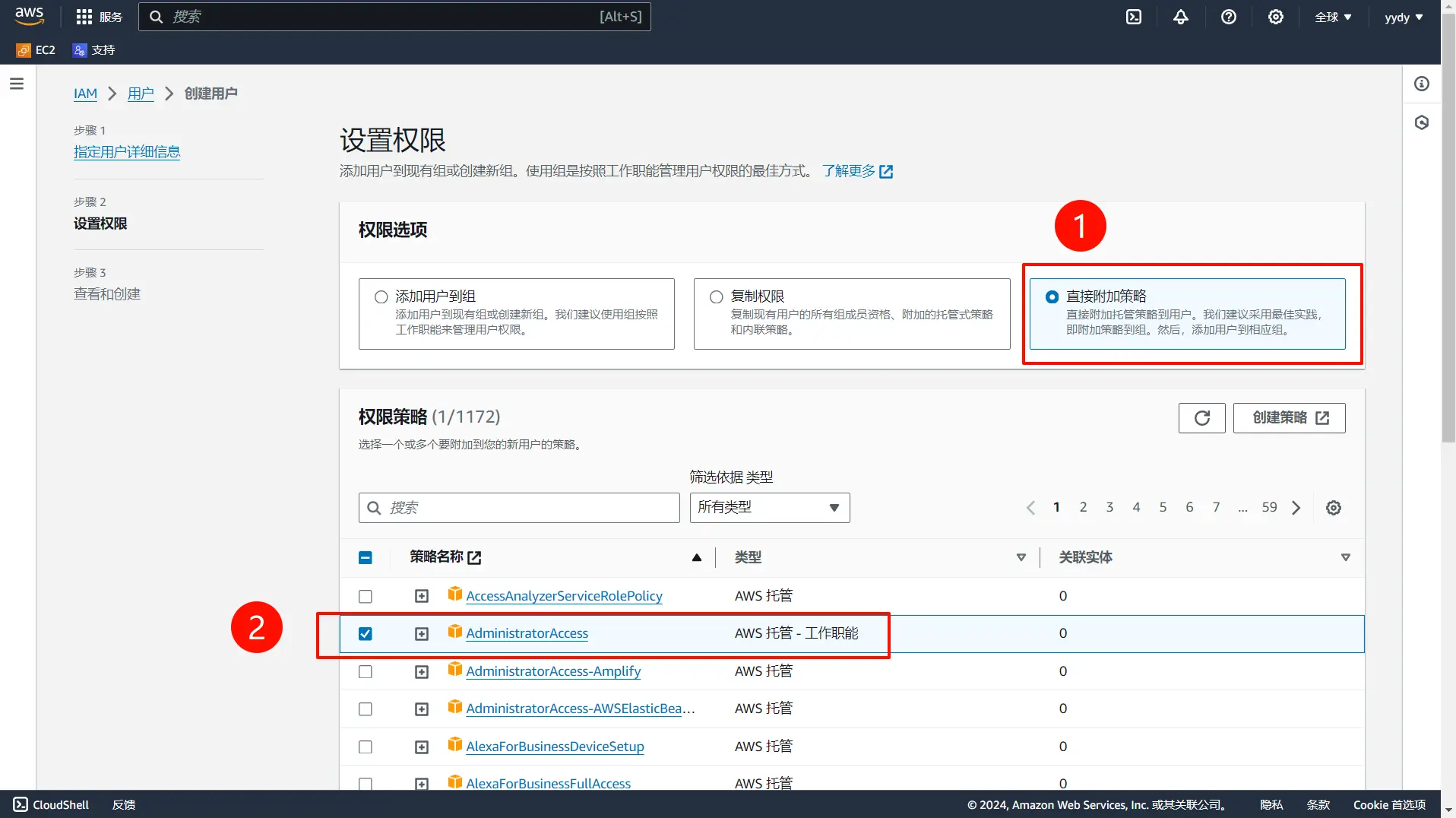Click the AdministratorAccess policy cube icon

tap(454, 632)
